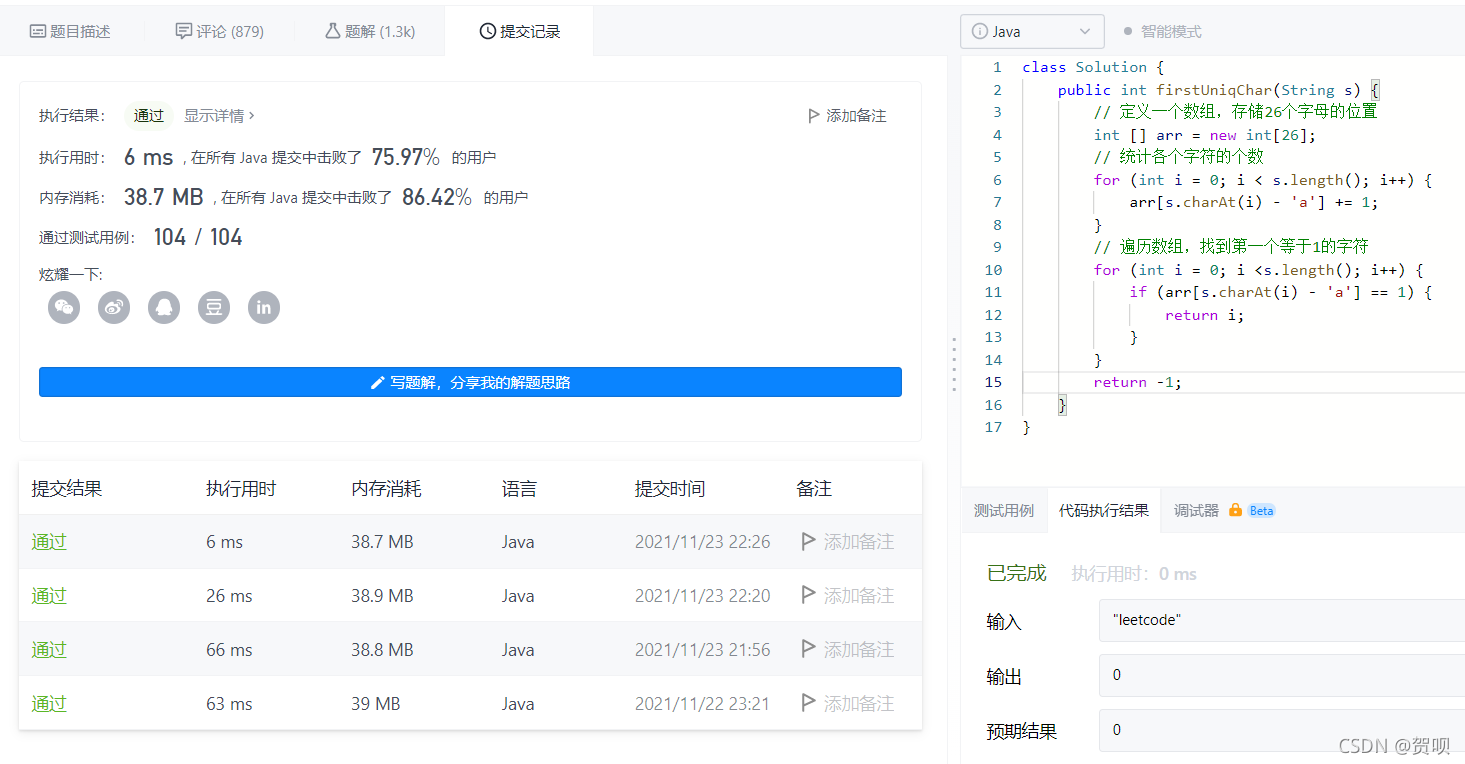The height and width of the screenshot is (764, 1465).
Task: Toggle 智能模式 smart mode
Action: point(1162,32)
